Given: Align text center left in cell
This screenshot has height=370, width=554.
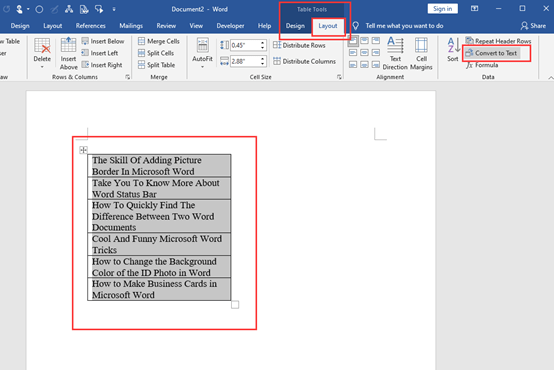Looking at the screenshot, I should (353, 53).
